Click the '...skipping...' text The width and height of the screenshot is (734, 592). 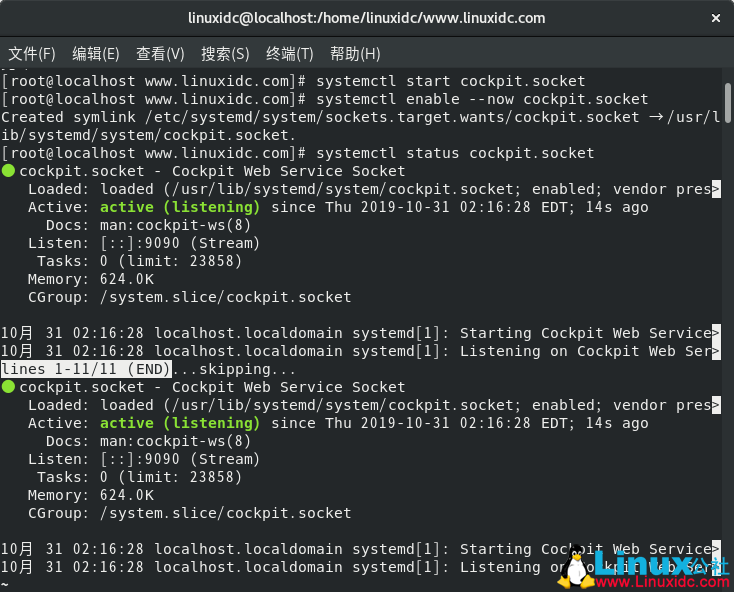point(235,369)
